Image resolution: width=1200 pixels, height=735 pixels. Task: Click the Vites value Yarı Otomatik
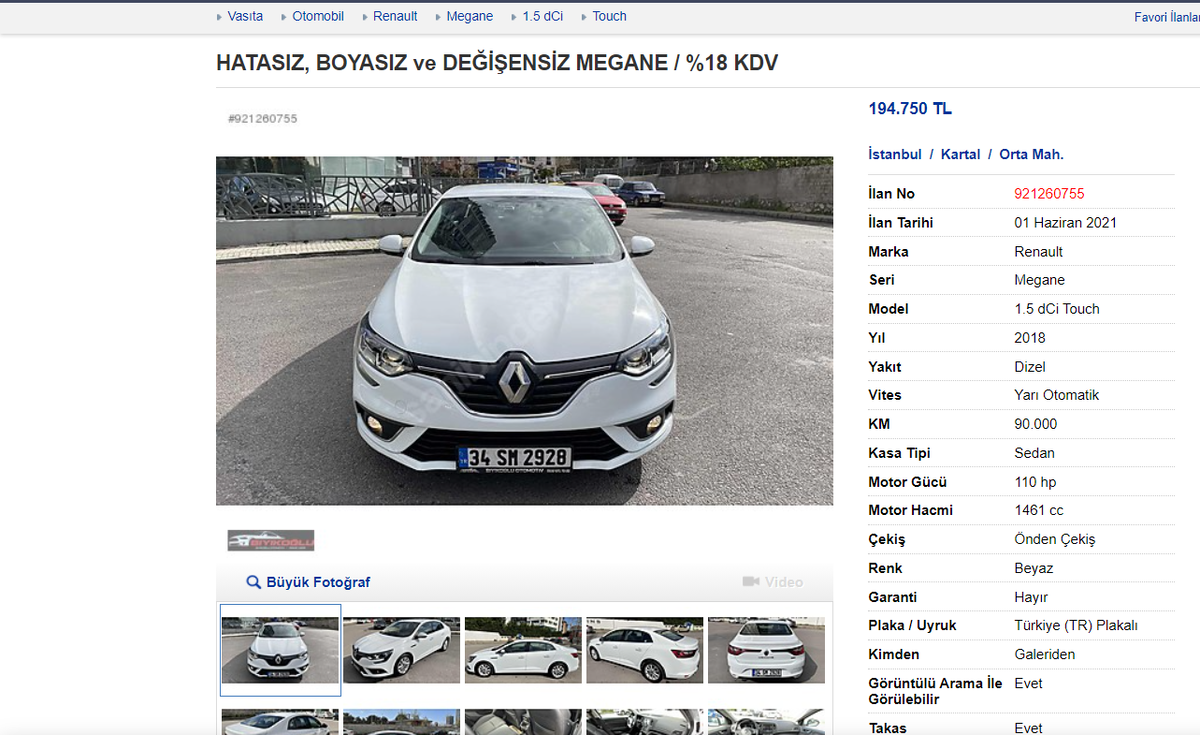click(x=1057, y=395)
